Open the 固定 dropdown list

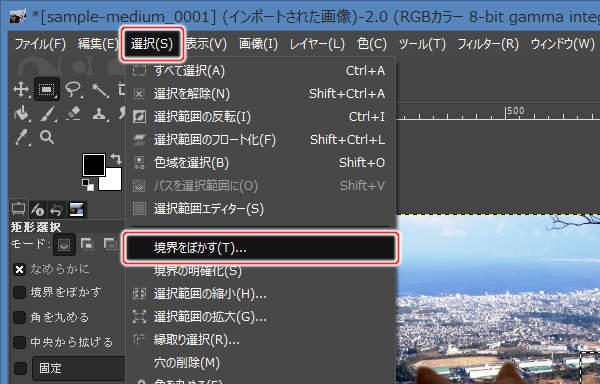(x=78, y=368)
